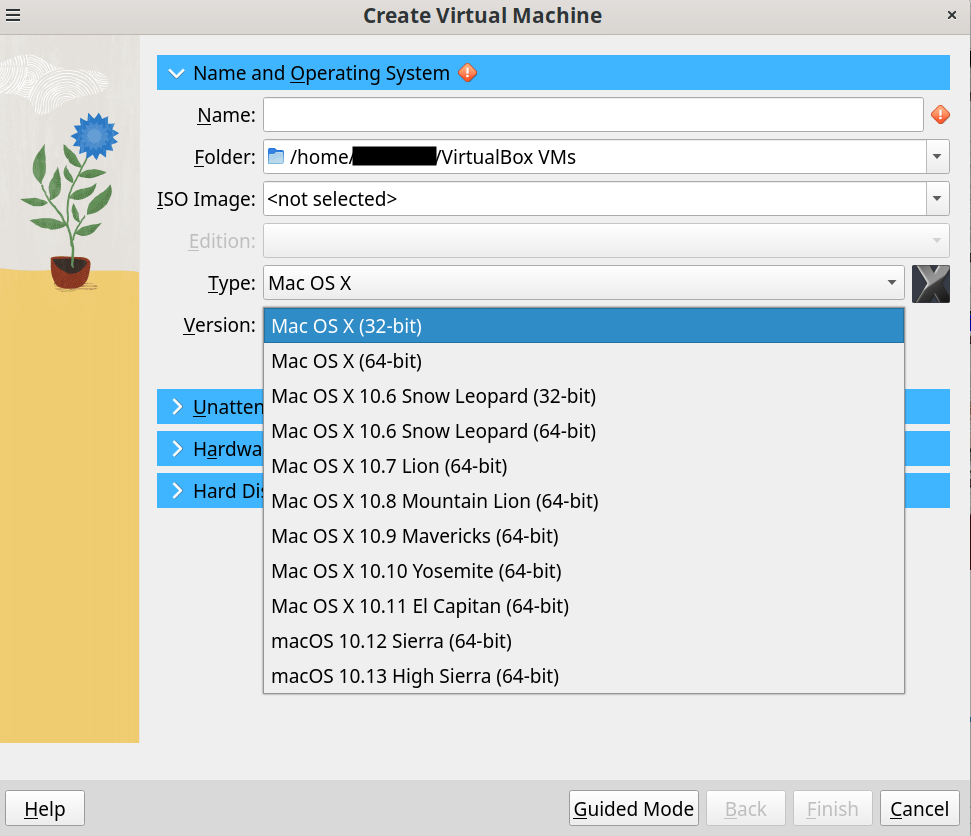Click the Mac OS X type logo icon
Viewport: 971px width, 836px height.
click(930, 284)
